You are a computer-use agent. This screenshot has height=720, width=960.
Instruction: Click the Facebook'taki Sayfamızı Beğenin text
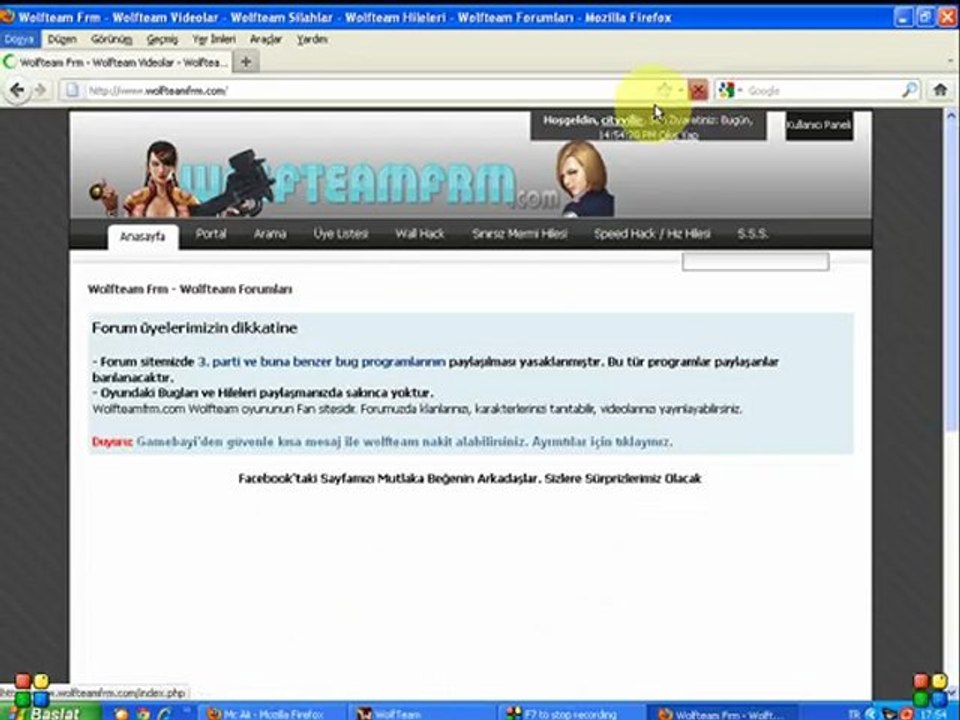(469, 478)
